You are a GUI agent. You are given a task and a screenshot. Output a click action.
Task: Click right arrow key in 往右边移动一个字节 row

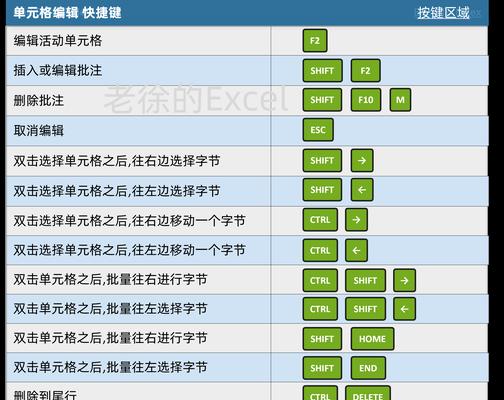pos(356,220)
